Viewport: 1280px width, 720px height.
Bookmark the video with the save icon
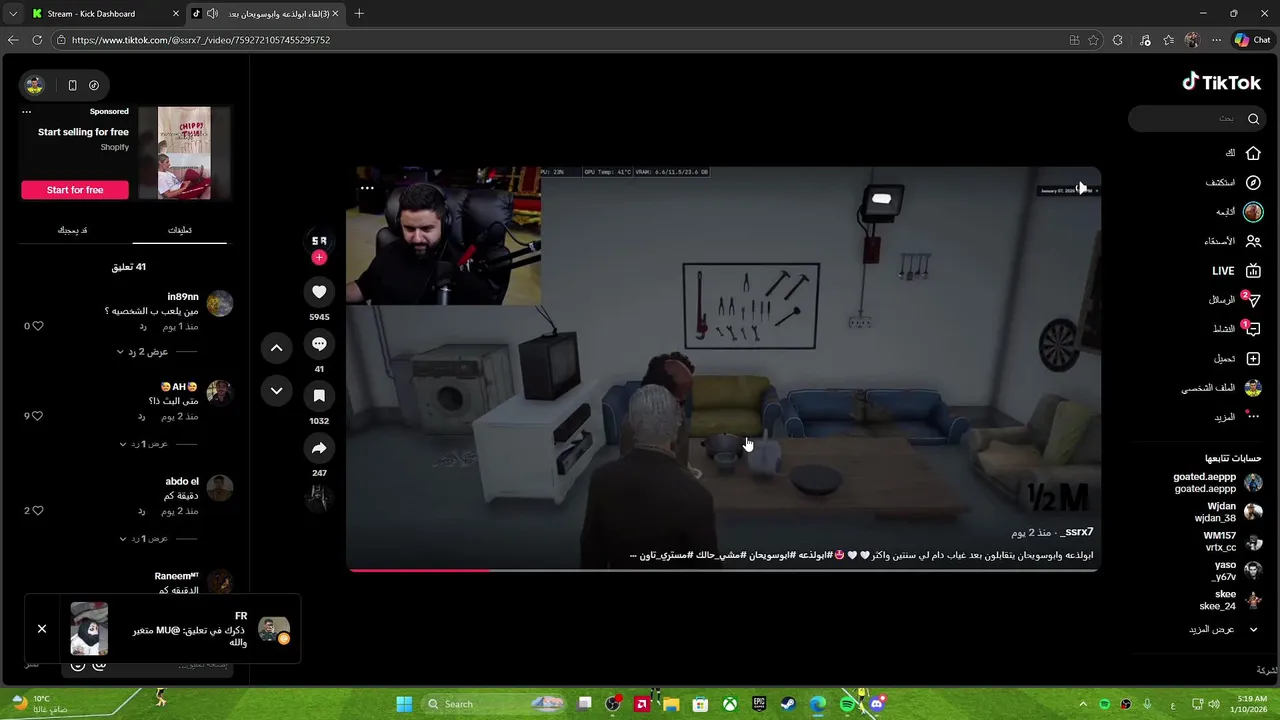point(319,396)
